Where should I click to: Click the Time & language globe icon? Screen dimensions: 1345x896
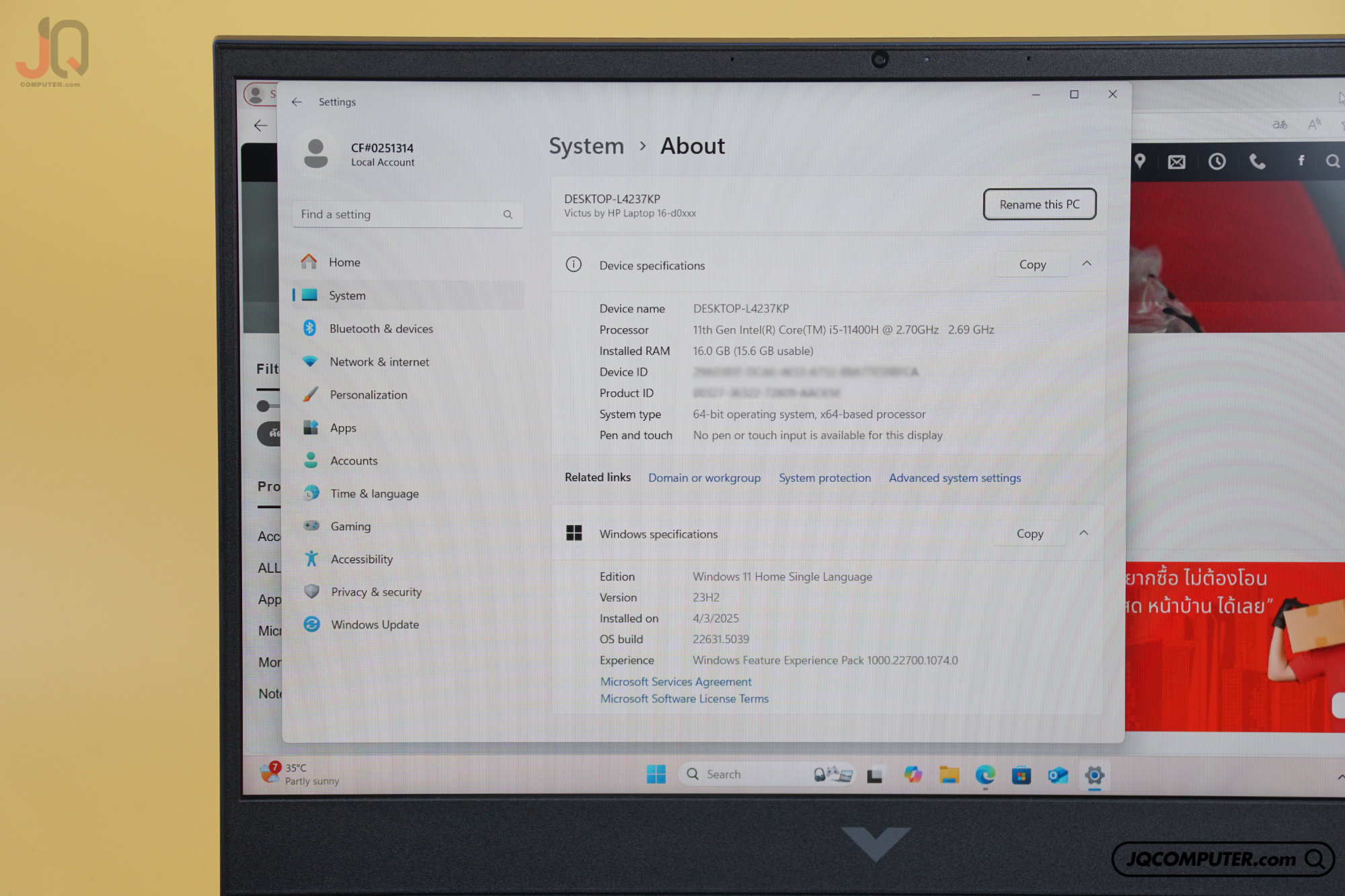(x=311, y=493)
